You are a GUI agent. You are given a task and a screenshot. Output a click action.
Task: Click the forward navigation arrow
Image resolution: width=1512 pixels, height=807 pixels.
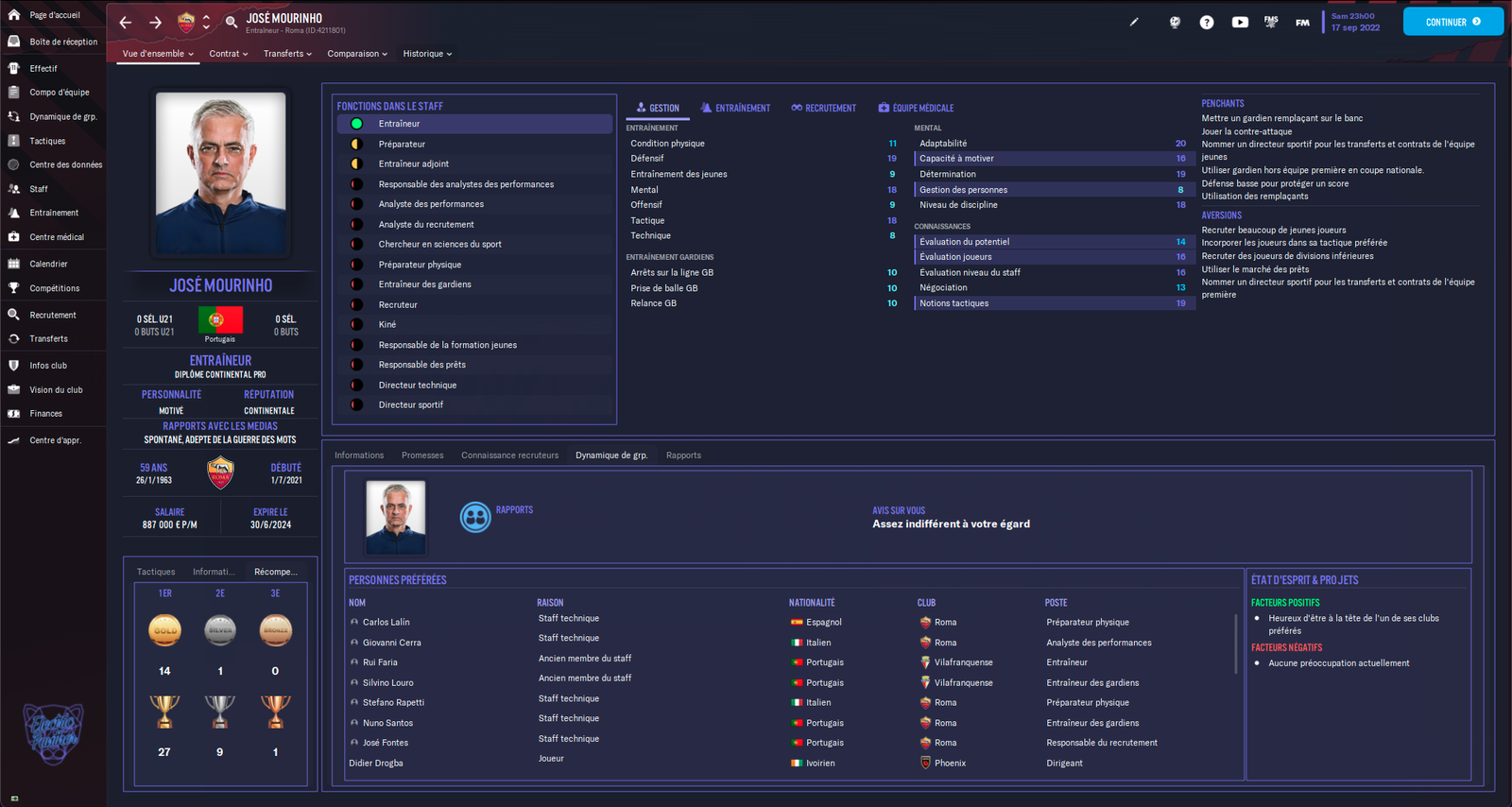tap(156, 23)
